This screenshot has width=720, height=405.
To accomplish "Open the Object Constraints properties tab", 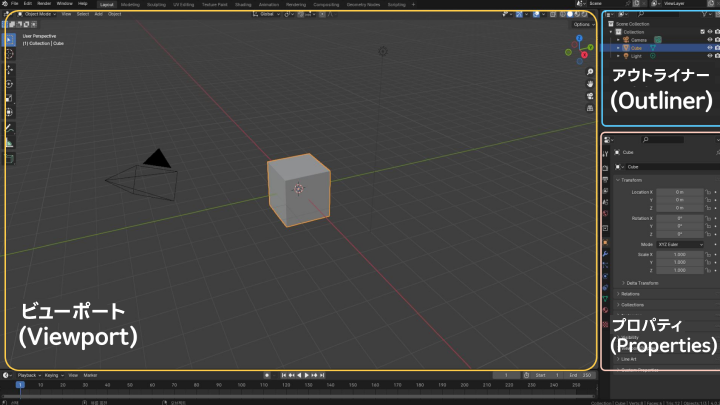I will click(605, 288).
